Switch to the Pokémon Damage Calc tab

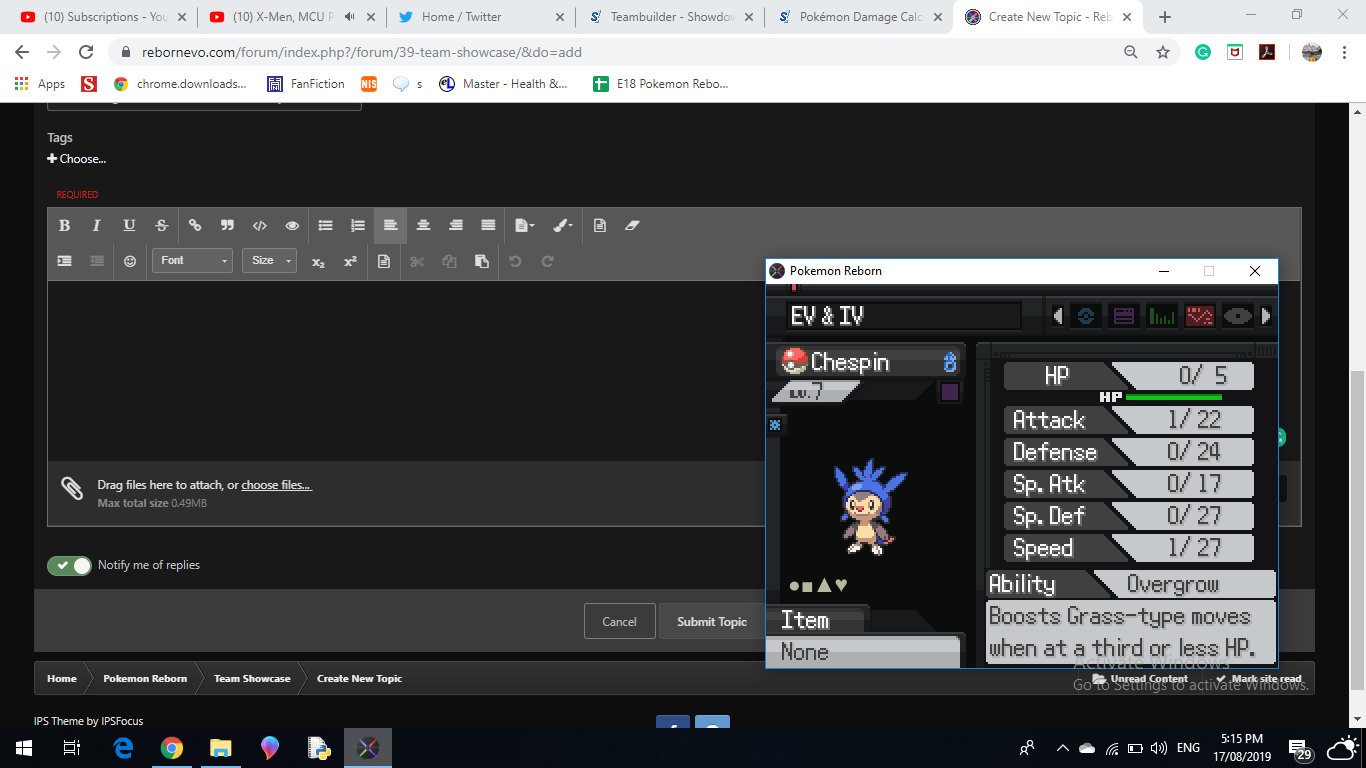click(x=858, y=17)
